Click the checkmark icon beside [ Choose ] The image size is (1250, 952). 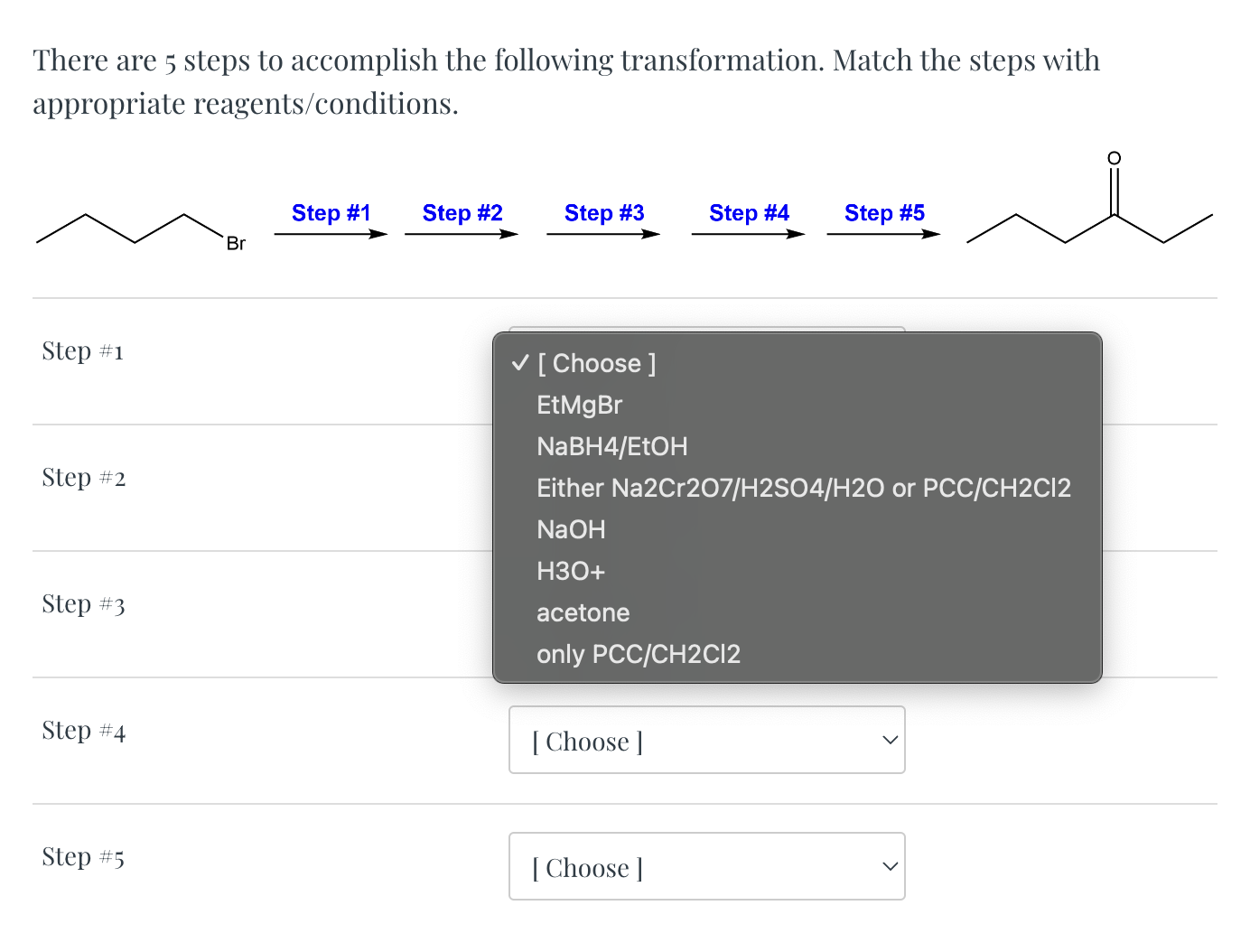pyautogui.click(x=518, y=363)
